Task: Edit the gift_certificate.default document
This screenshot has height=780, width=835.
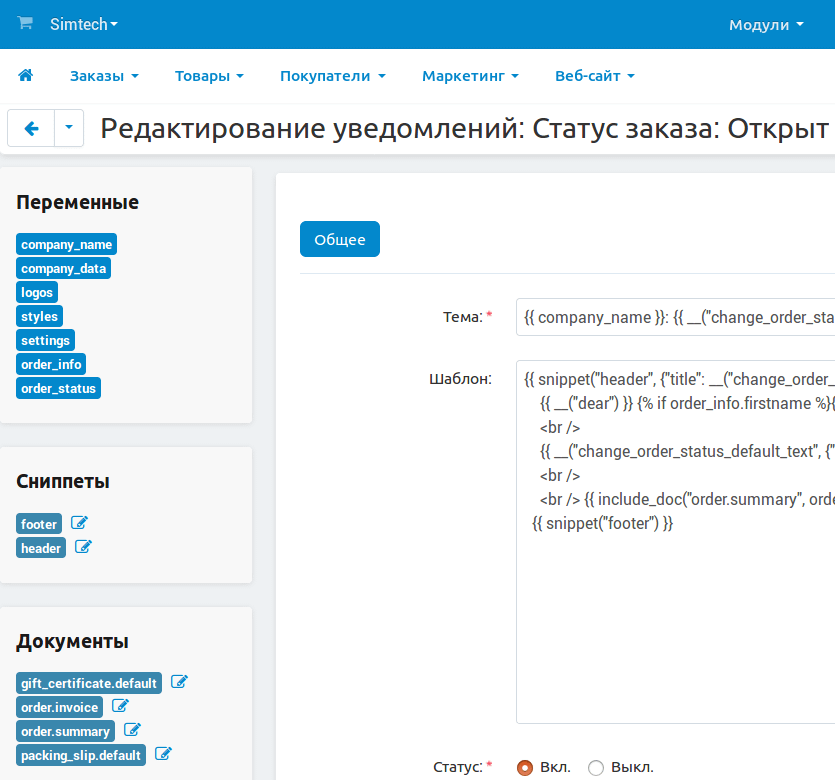Action: pyautogui.click(x=179, y=681)
